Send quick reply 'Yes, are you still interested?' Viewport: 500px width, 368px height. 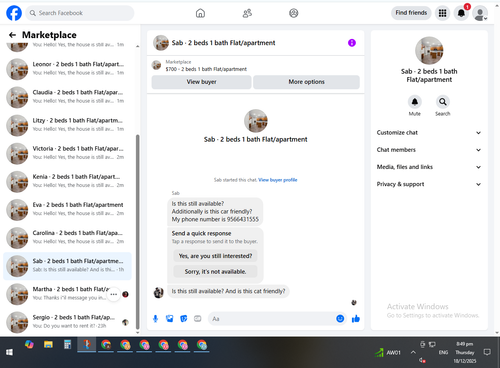point(215,256)
